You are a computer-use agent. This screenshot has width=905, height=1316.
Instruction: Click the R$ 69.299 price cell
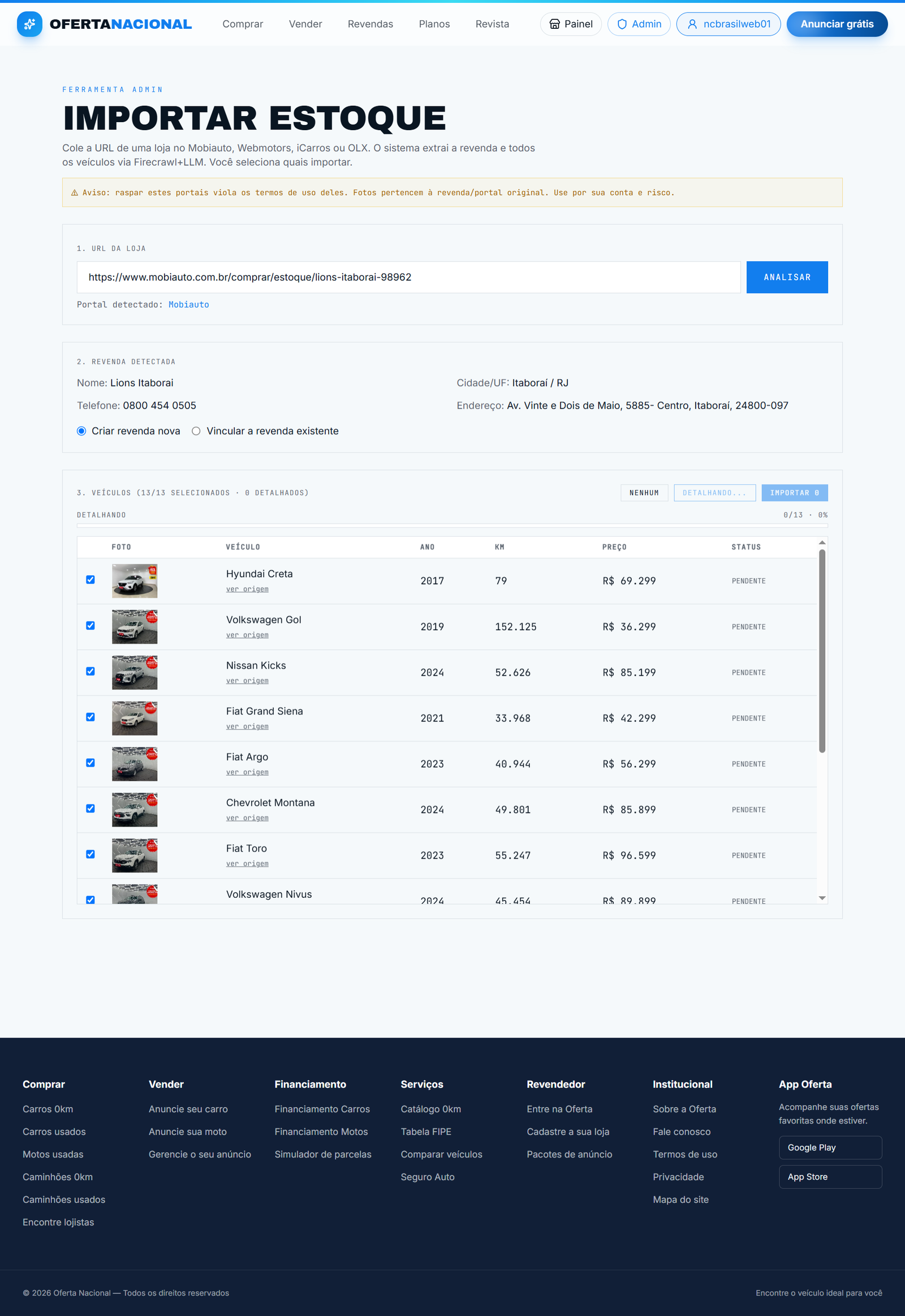pyautogui.click(x=629, y=581)
